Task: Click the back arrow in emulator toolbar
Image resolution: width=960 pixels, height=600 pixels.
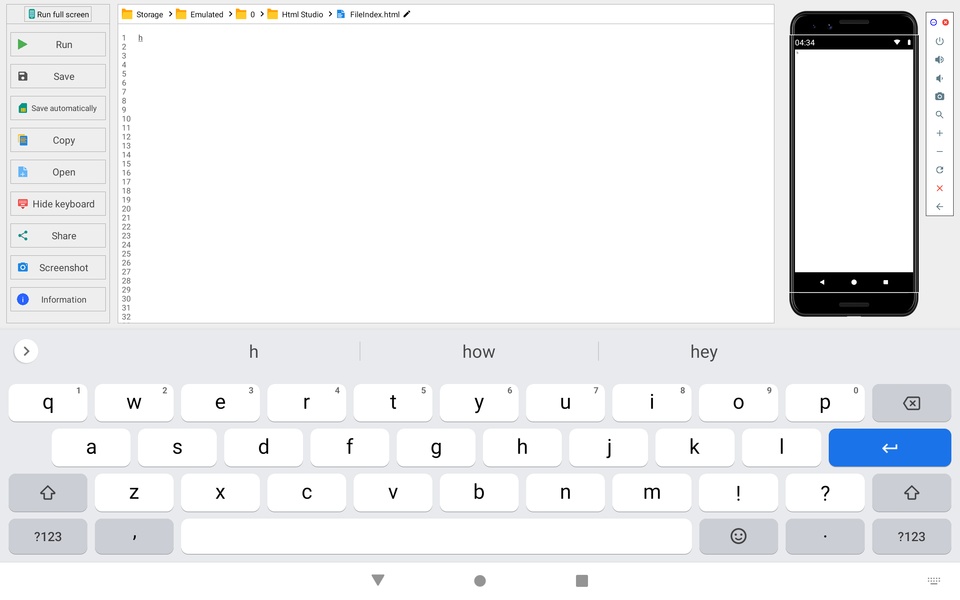Action: pos(939,206)
